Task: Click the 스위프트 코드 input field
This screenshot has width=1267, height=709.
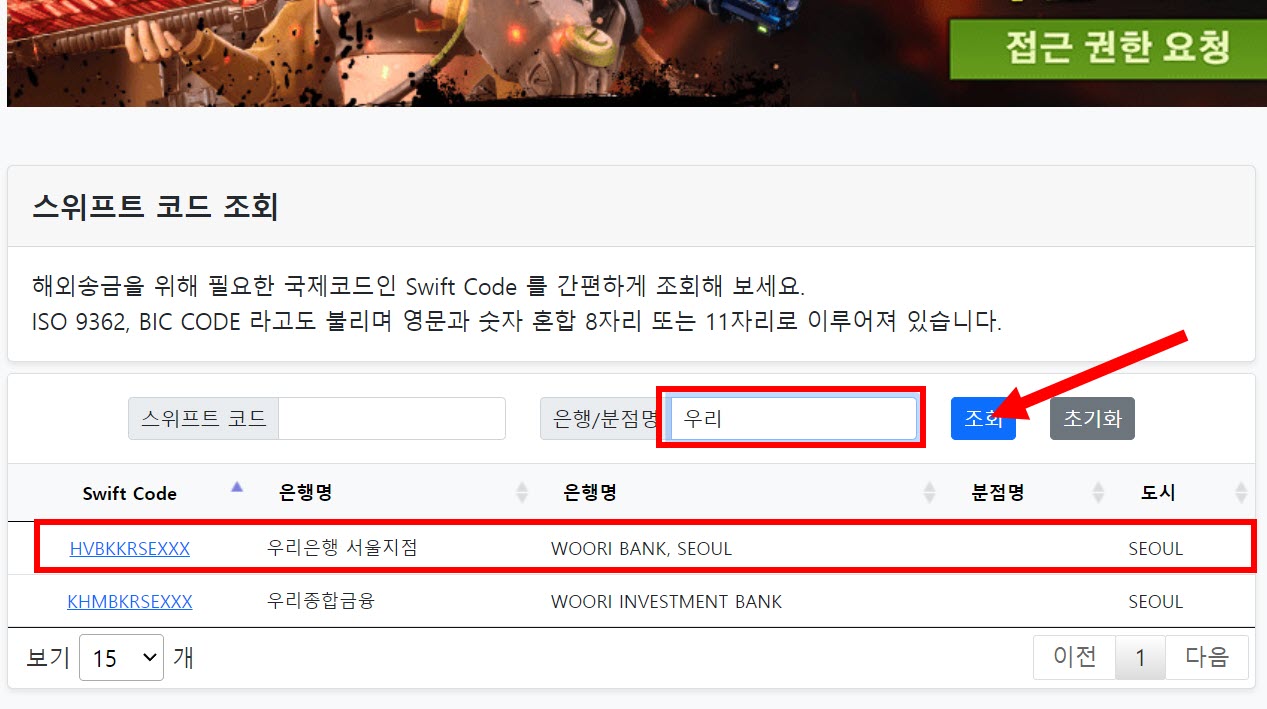Action: [392, 418]
